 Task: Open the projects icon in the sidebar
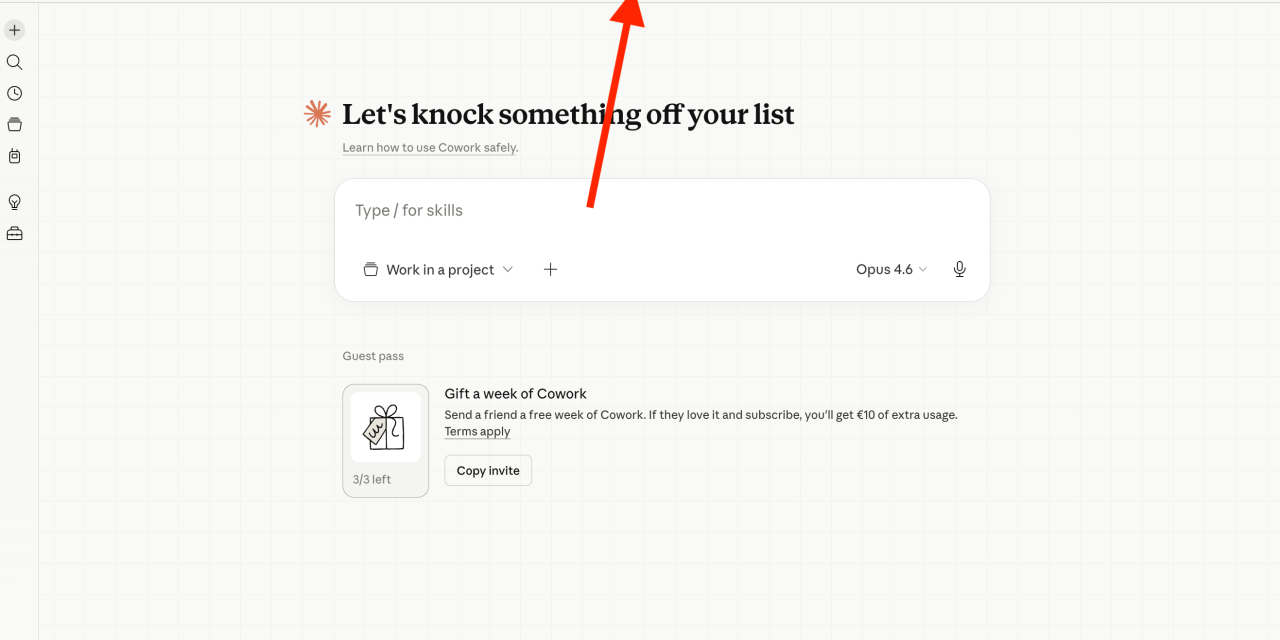coord(14,125)
